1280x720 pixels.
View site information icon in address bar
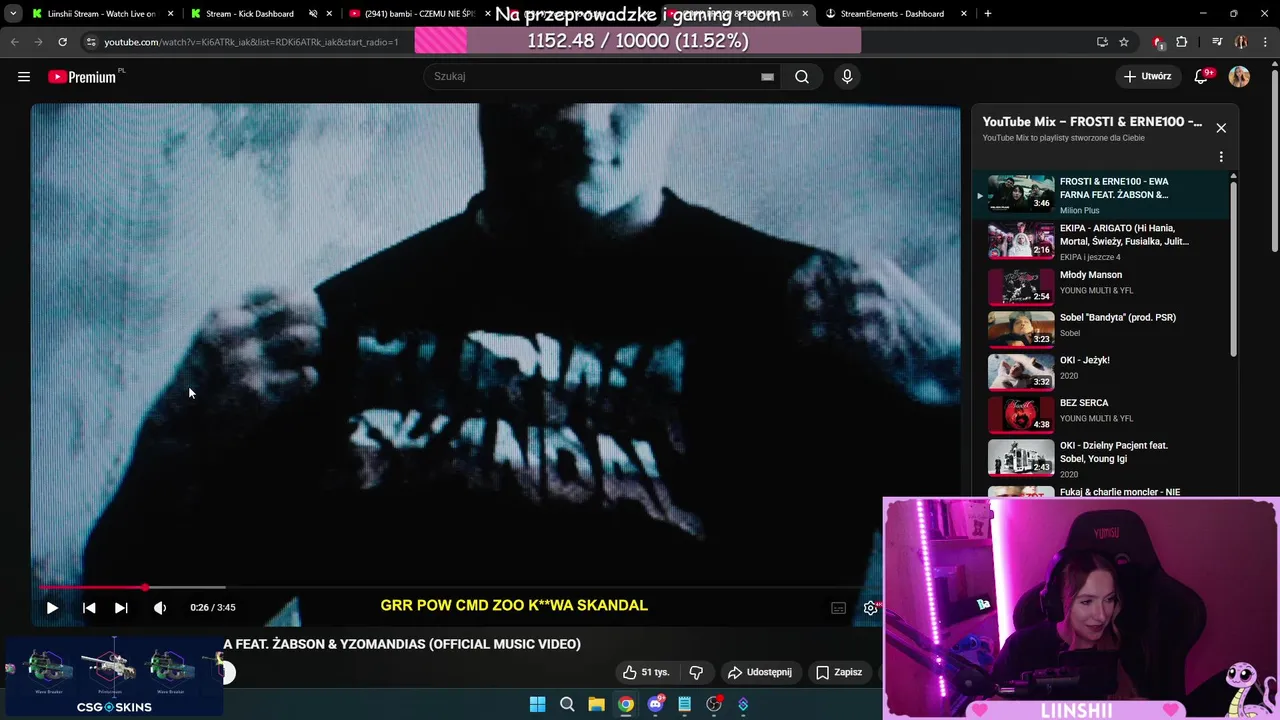click(91, 42)
